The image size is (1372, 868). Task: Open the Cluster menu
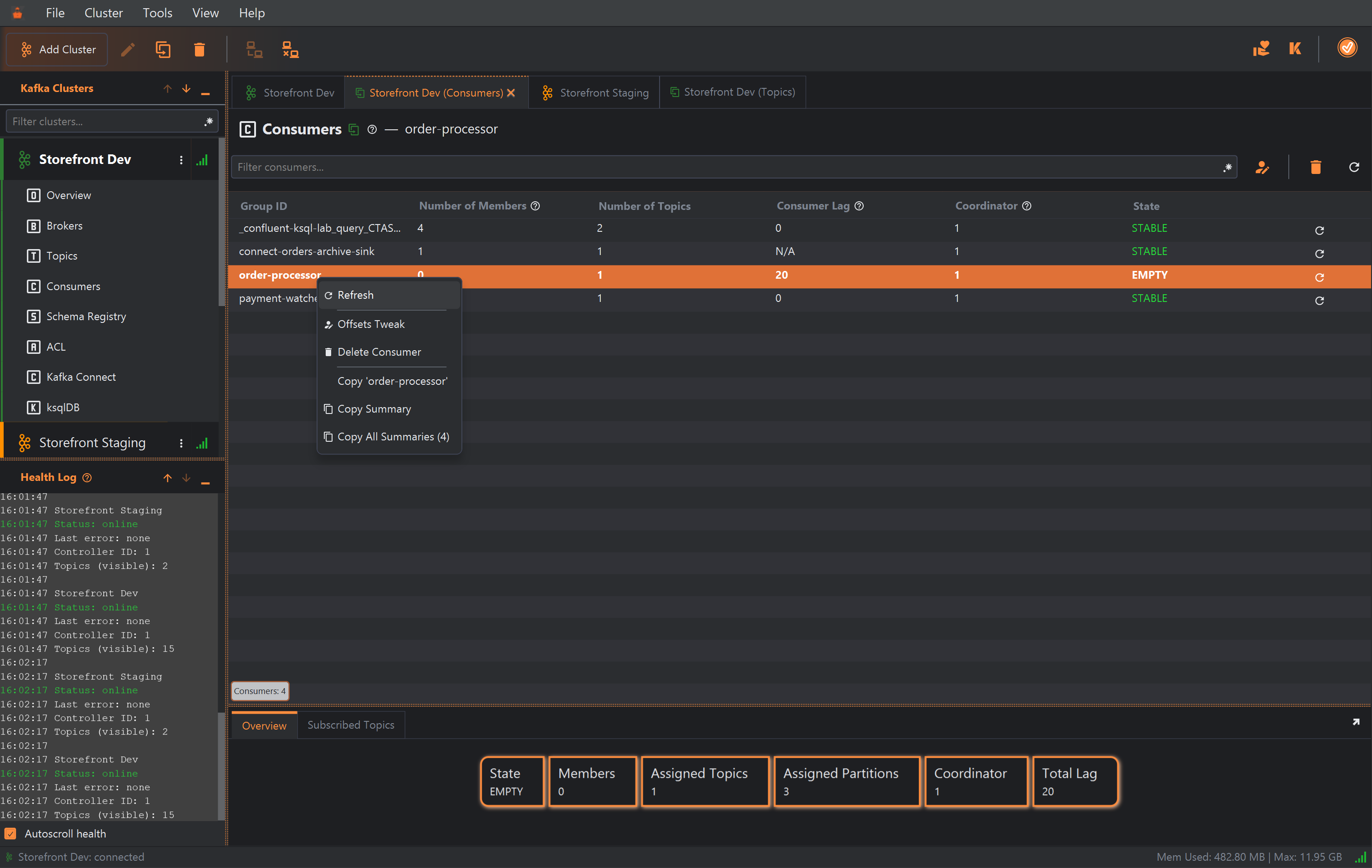click(103, 13)
